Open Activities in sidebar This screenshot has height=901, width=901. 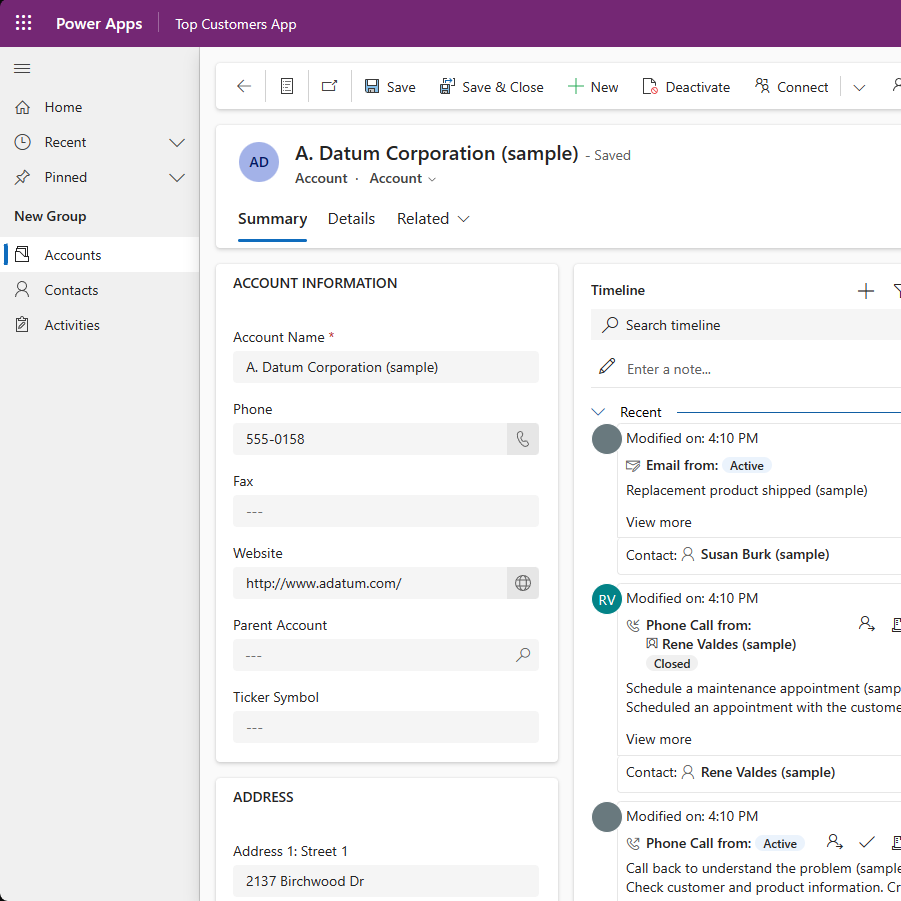click(x=100, y=325)
